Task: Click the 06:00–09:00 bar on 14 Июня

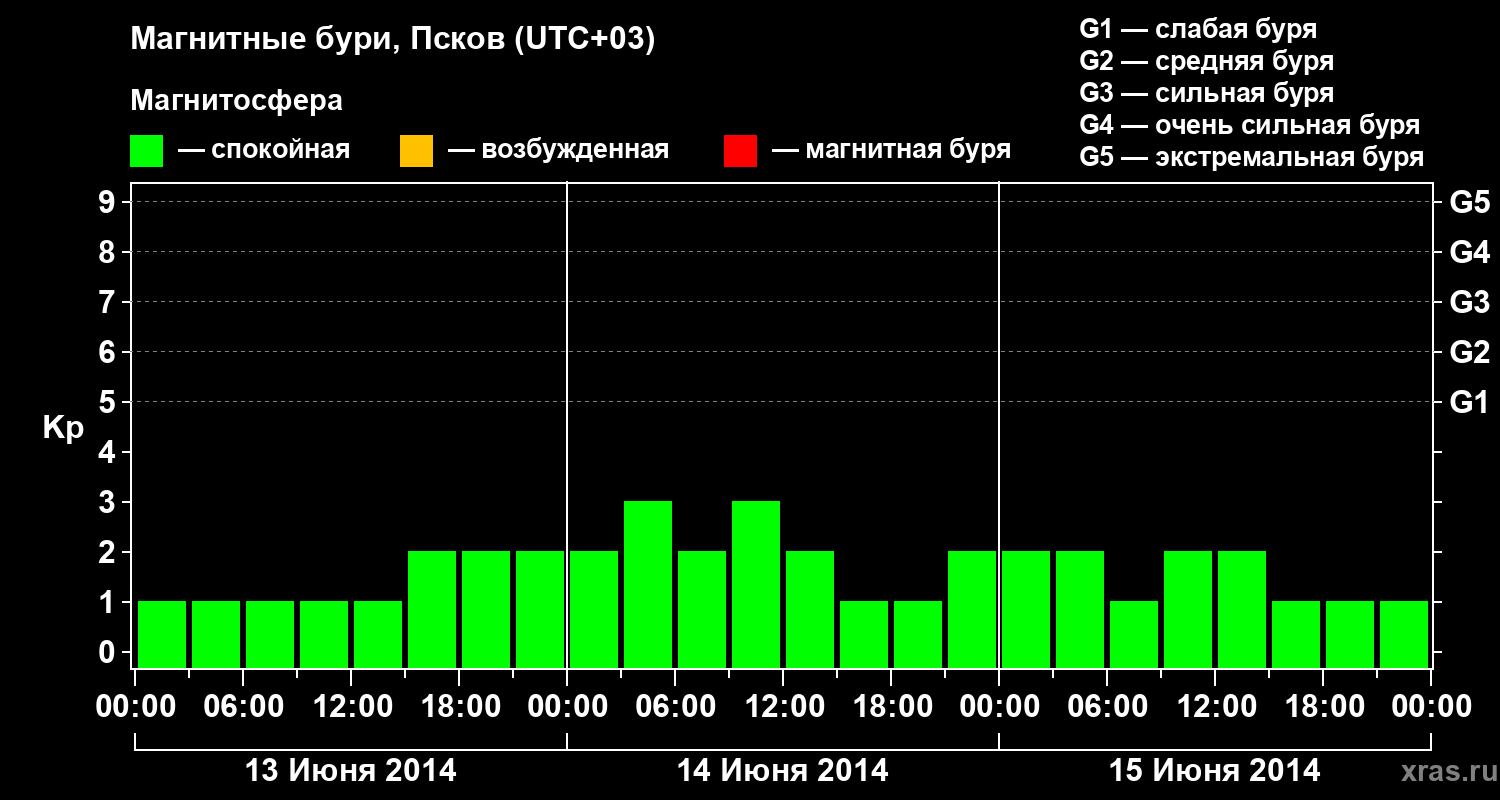Action: coord(702,610)
